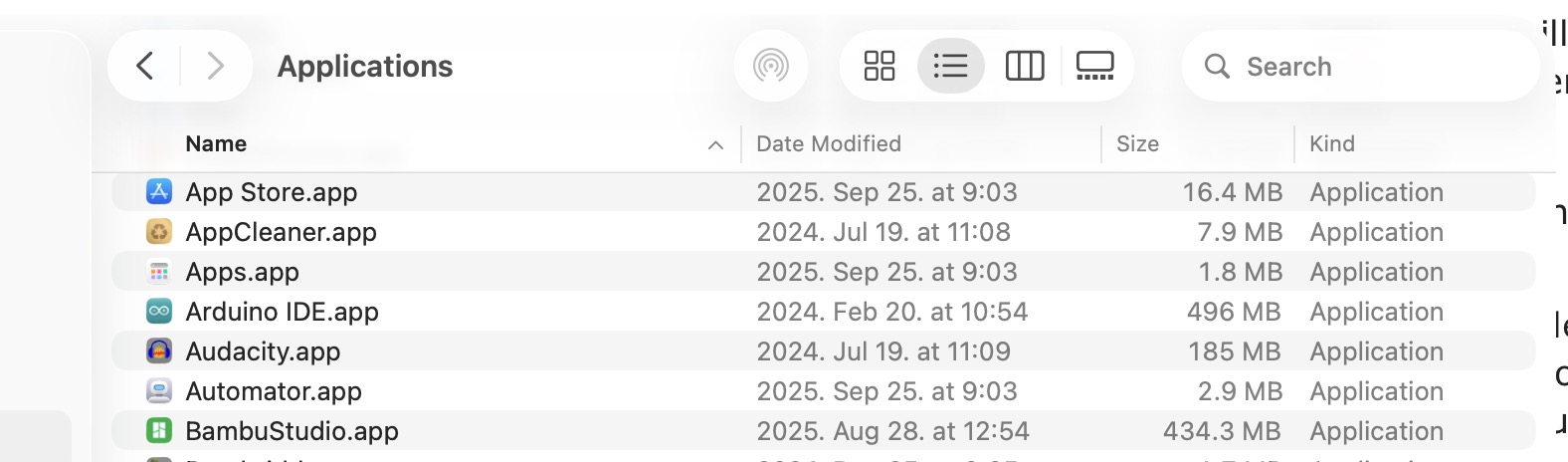Switch to gallery view
Viewport: 1568px width, 462px height.
click(x=1094, y=66)
